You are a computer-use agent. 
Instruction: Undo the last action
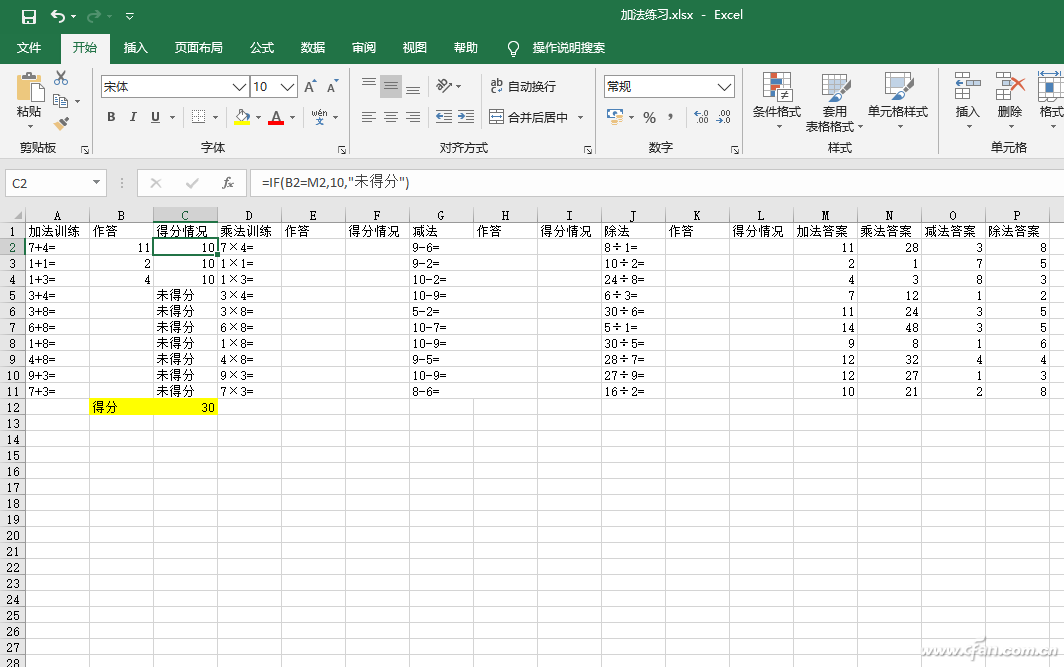coord(58,16)
